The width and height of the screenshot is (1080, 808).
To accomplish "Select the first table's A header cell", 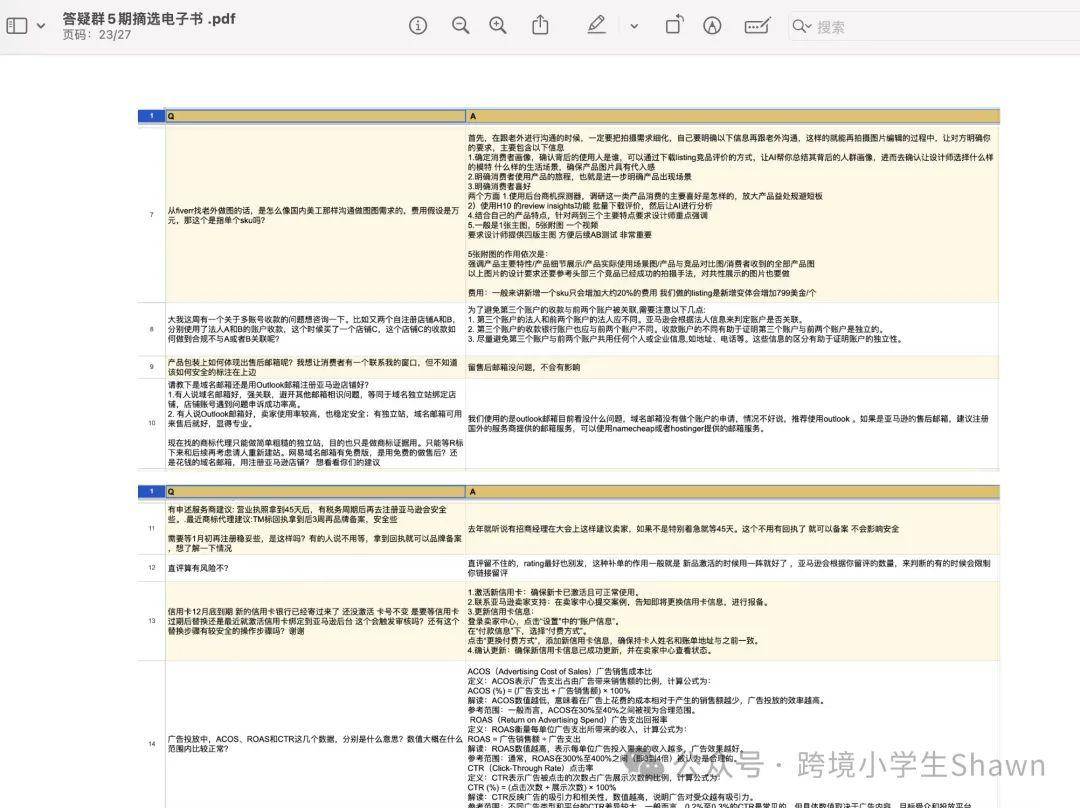I will point(732,116).
